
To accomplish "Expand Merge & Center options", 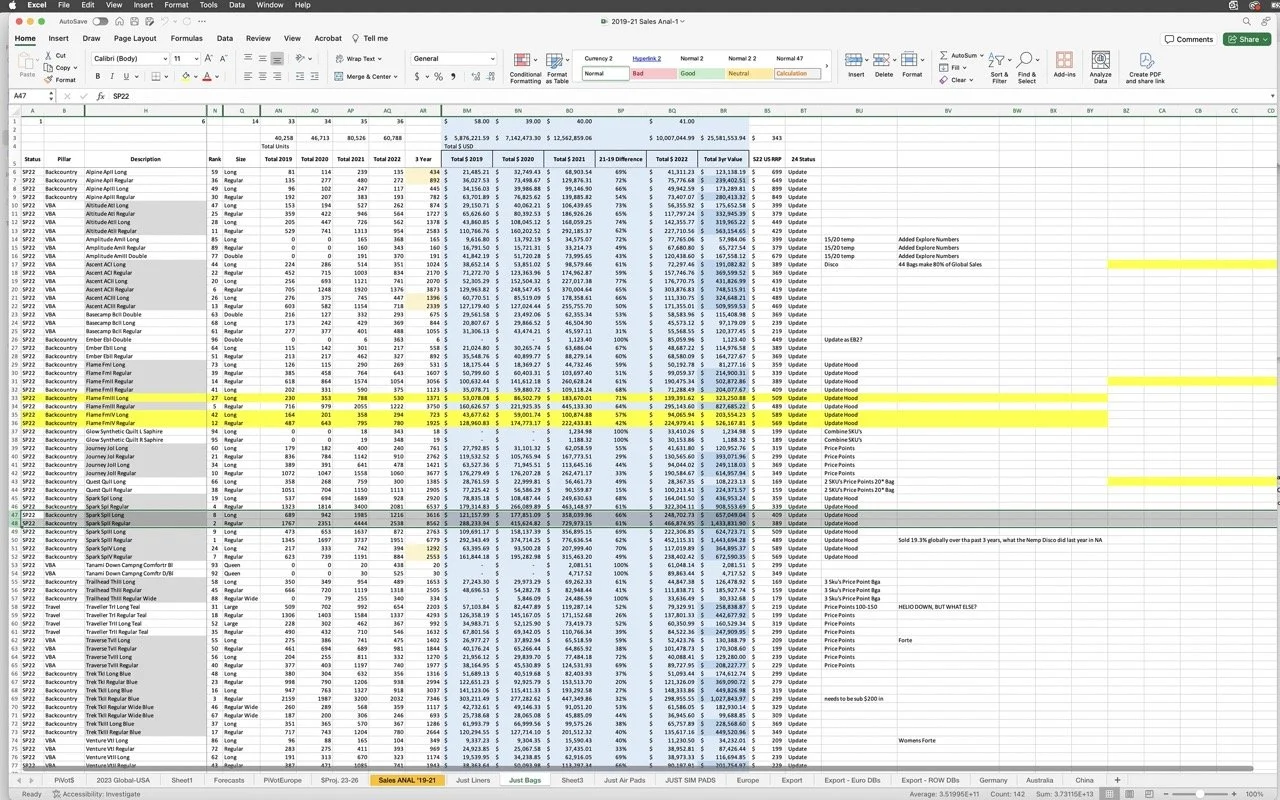I will [x=396, y=77].
